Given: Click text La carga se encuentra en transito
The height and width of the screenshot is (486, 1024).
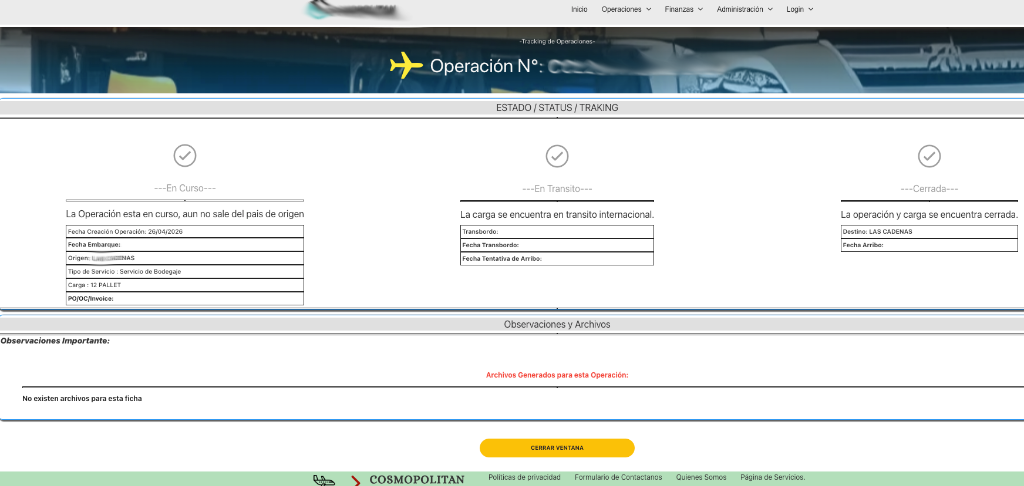Looking at the screenshot, I should tap(557, 214).
